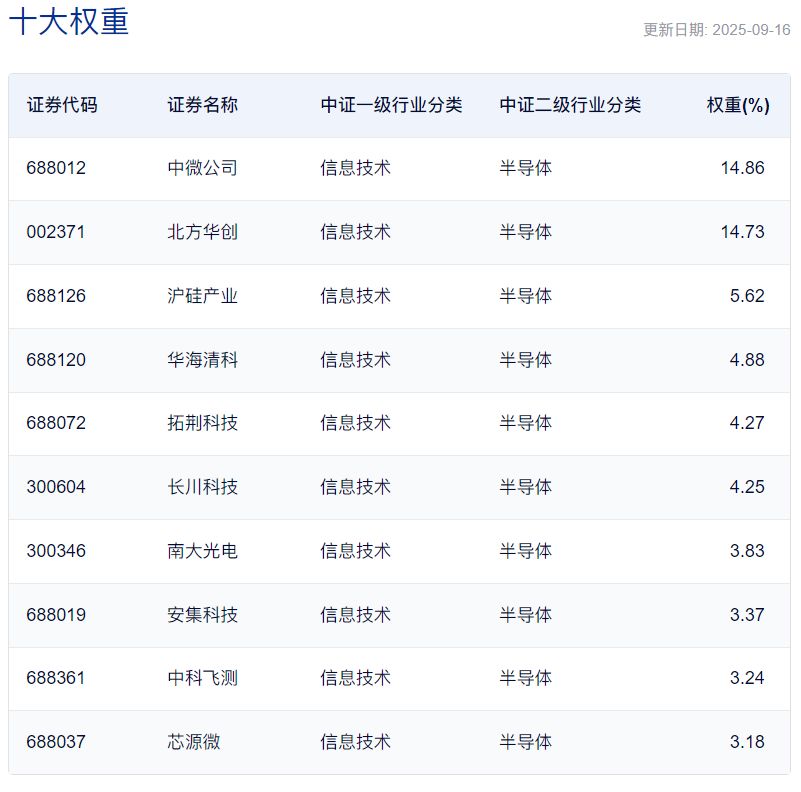The image size is (801, 792).
Task: Select stock code 688012
Action: 56,168
